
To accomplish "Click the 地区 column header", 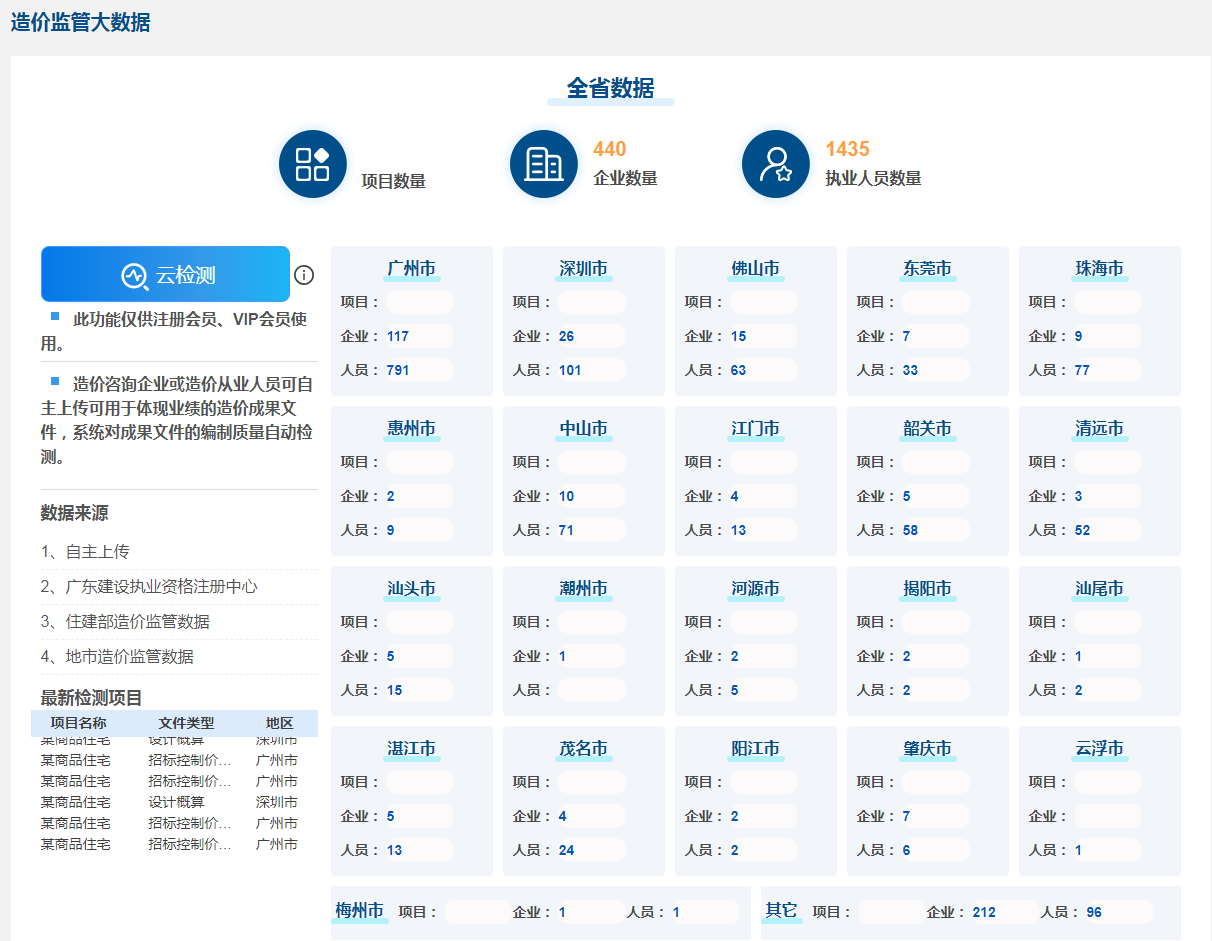I will [279, 723].
